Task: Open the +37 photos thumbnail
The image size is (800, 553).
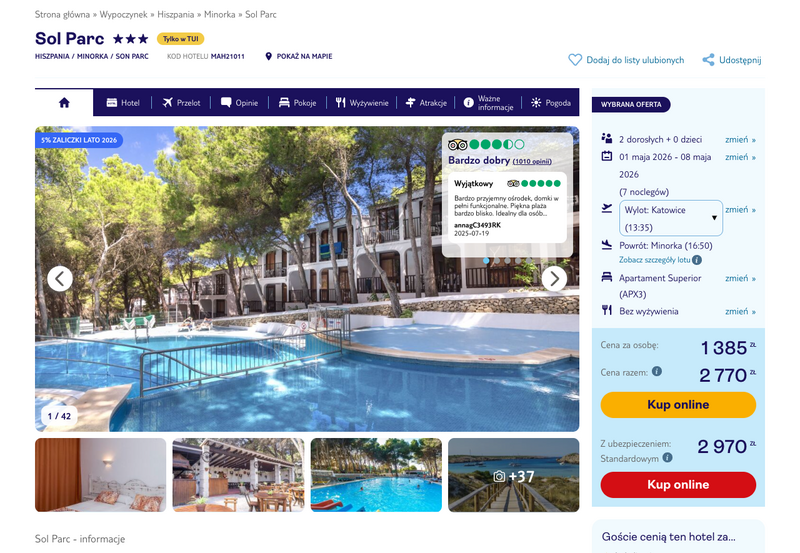Action: 514,475
